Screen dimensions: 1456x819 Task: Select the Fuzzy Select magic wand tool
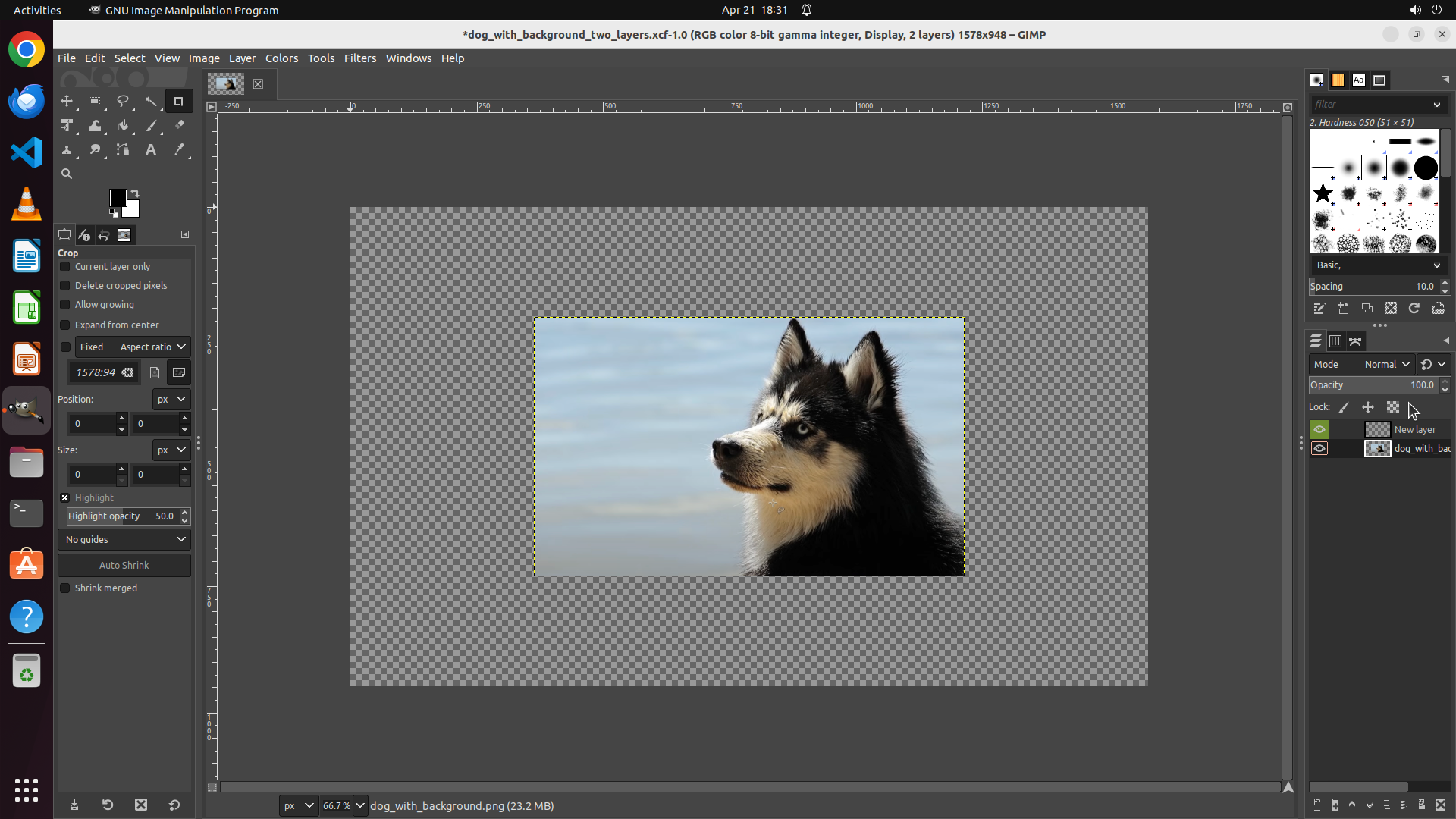point(151,101)
